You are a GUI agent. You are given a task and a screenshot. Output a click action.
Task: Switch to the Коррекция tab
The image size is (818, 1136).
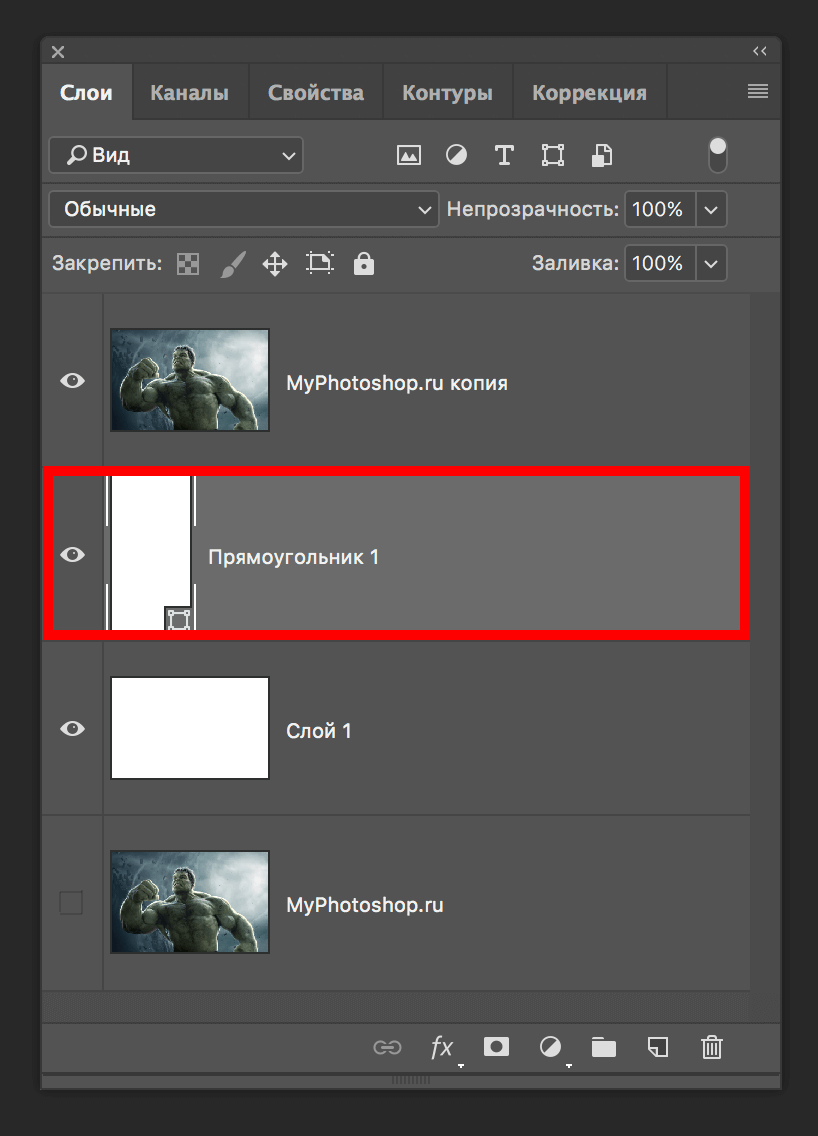(x=589, y=93)
